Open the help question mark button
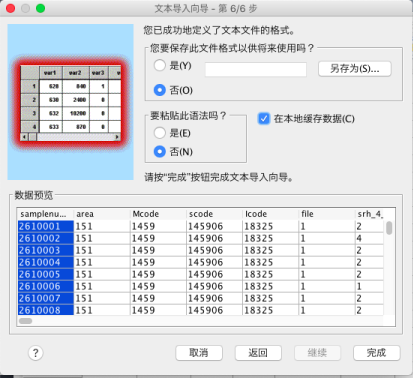The width and height of the screenshot is (413, 378). 36,353
